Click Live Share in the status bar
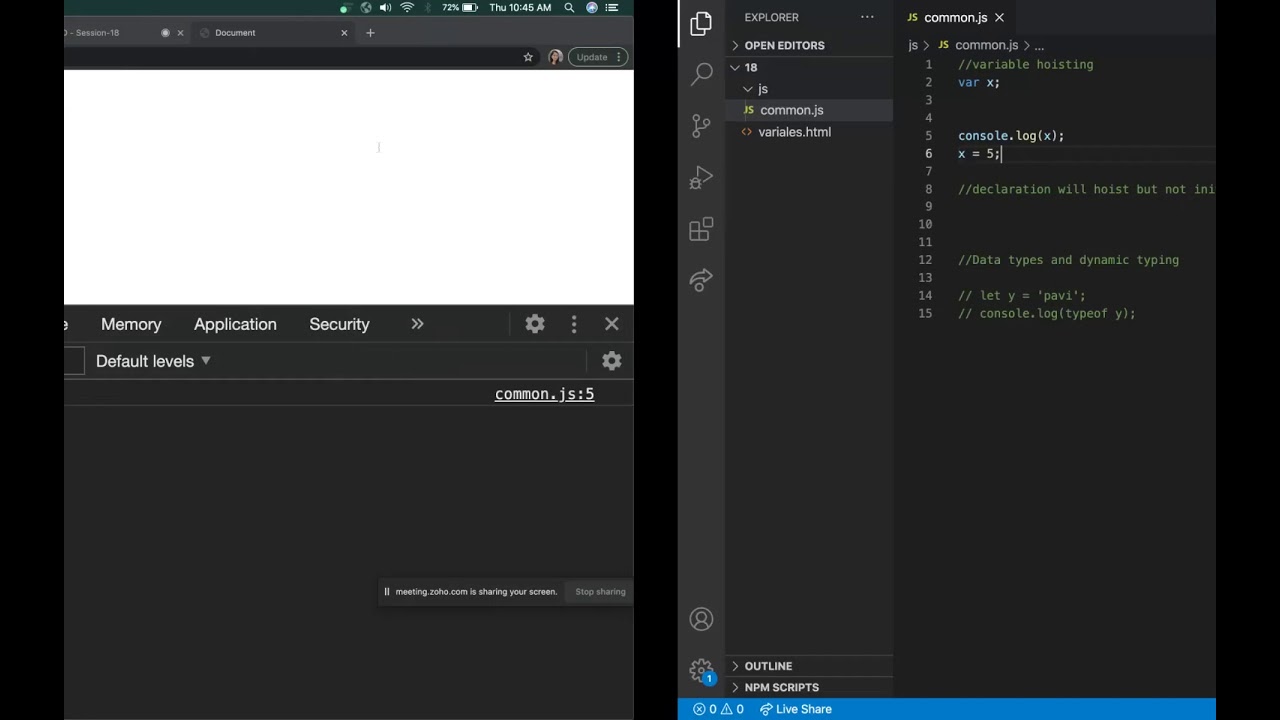Image resolution: width=1280 pixels, height=720 pixels. (x=796, y=709)
